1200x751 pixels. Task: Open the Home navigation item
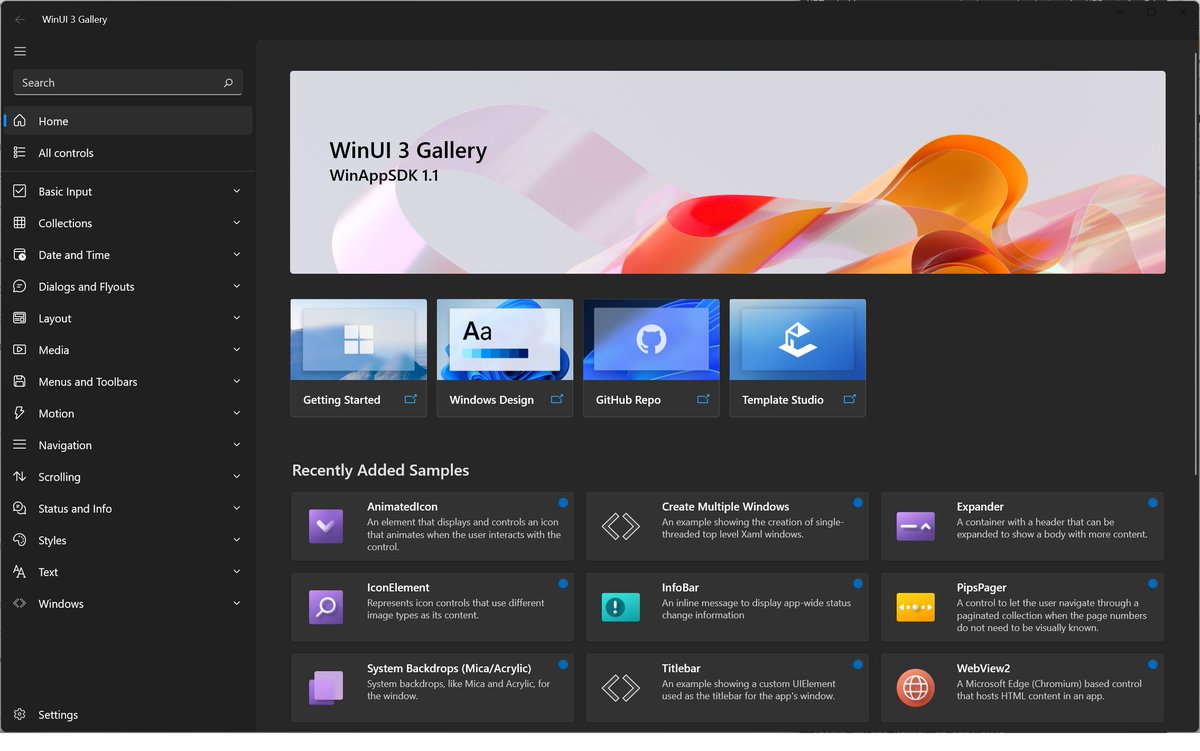click(128, 121)
